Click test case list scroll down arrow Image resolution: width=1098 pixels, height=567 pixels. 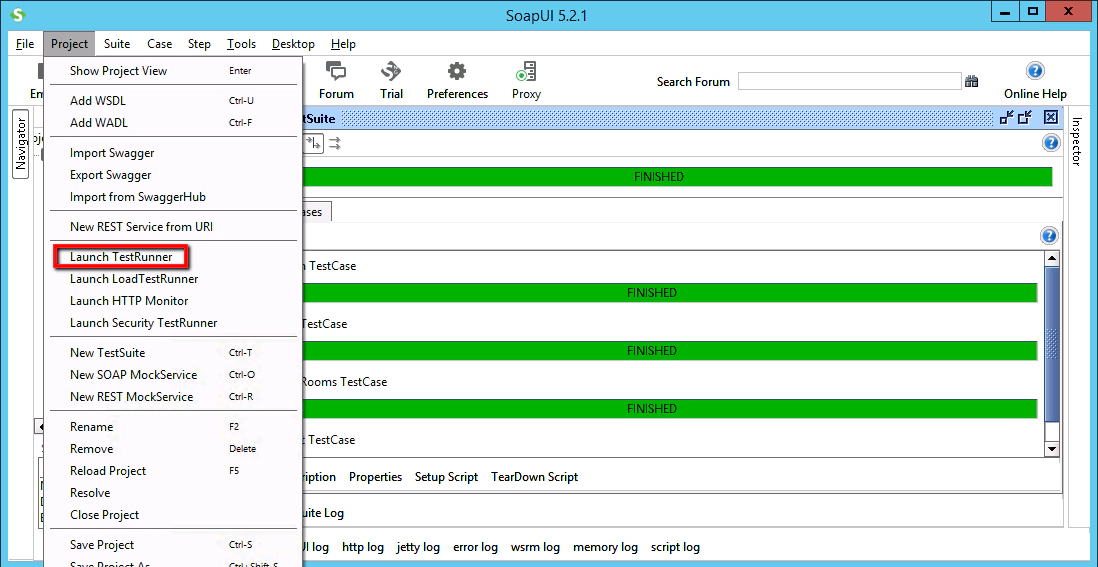1052,448
